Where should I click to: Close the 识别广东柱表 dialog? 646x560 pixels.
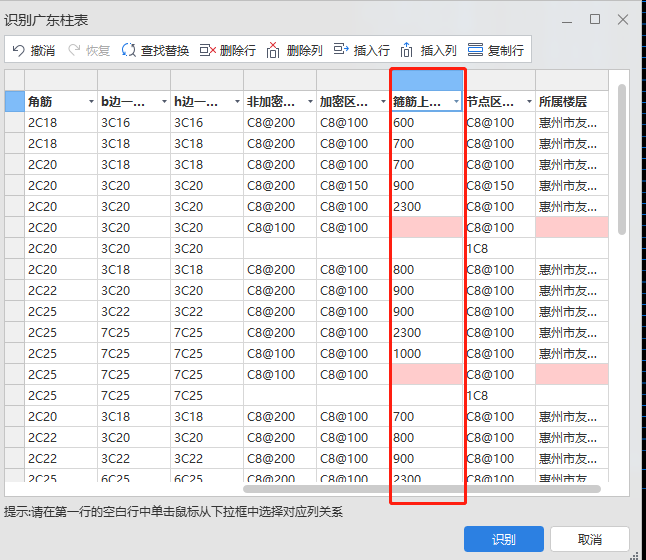pos(623,19)
